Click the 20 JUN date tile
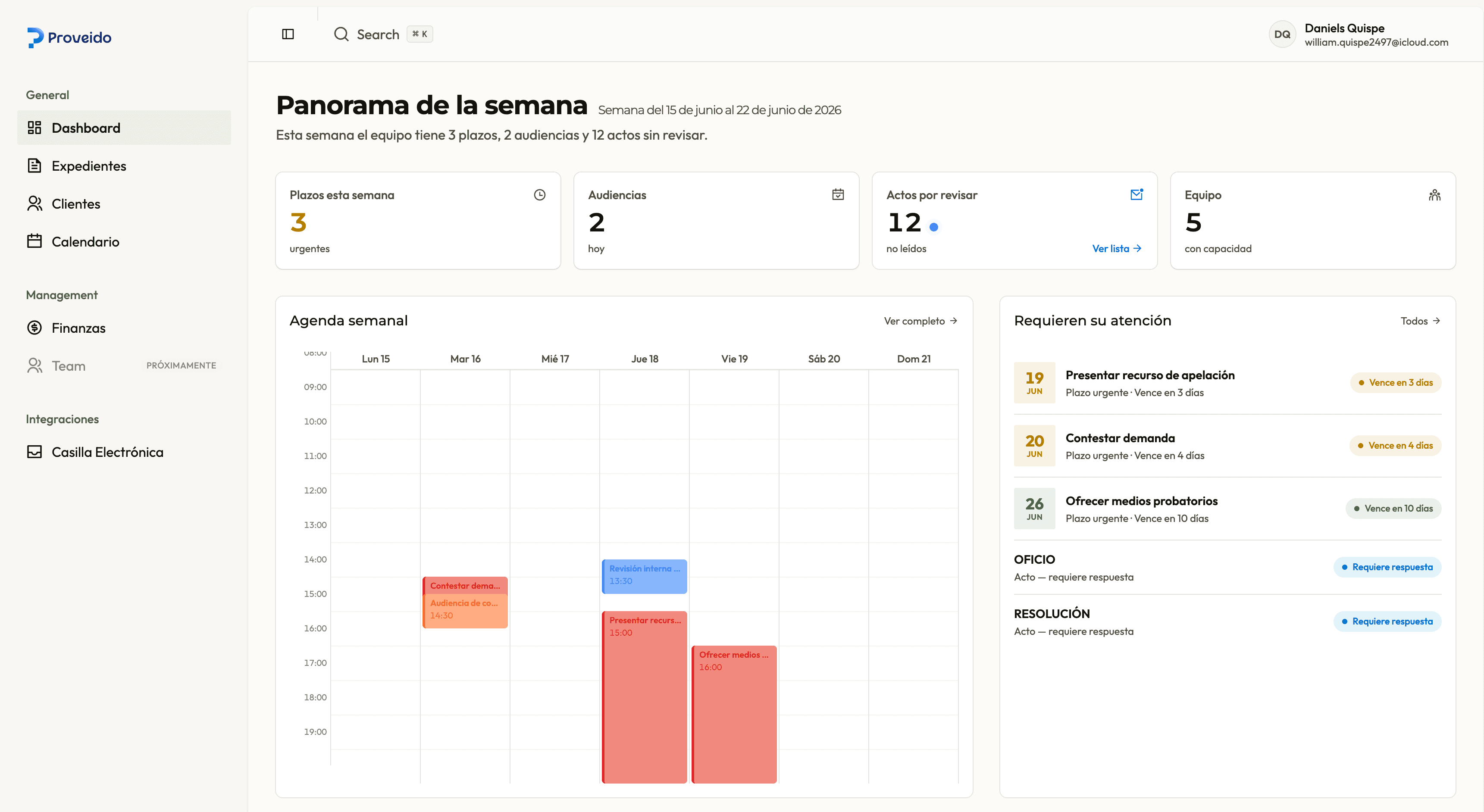Screen dimensions: 1484x812 click(x=1034, y=445)
